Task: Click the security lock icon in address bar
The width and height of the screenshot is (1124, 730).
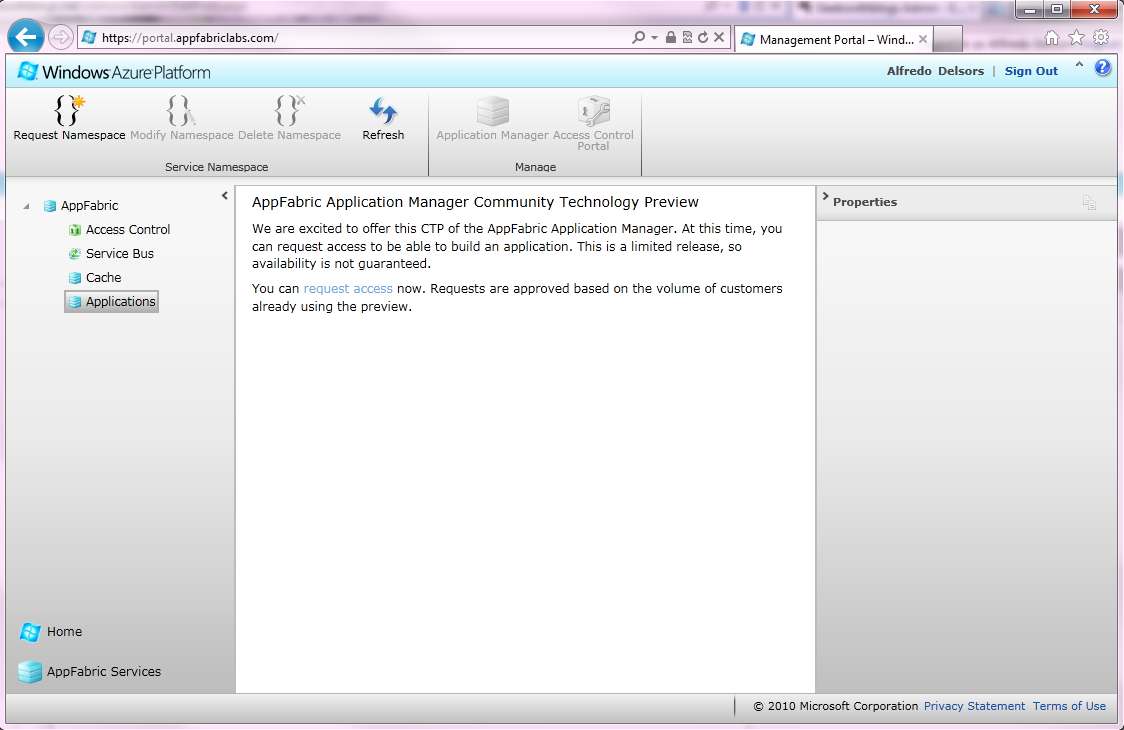Action: 670,37
